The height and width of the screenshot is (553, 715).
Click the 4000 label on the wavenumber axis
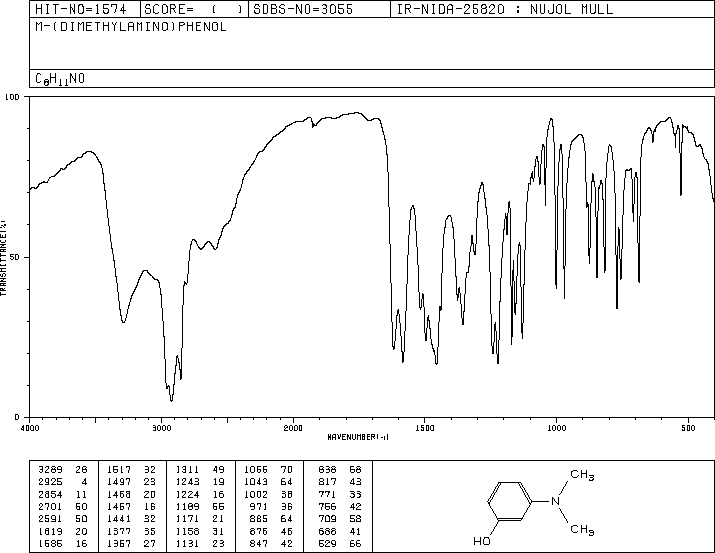[30, 428]
